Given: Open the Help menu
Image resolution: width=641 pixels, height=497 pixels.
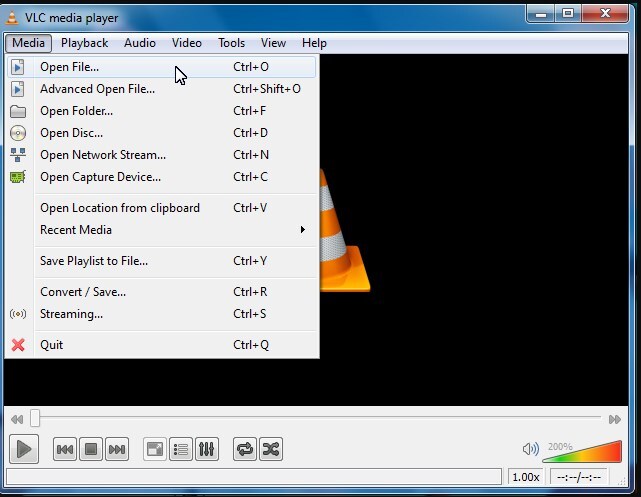Looking at the screenshot, I should click(314, 43).
